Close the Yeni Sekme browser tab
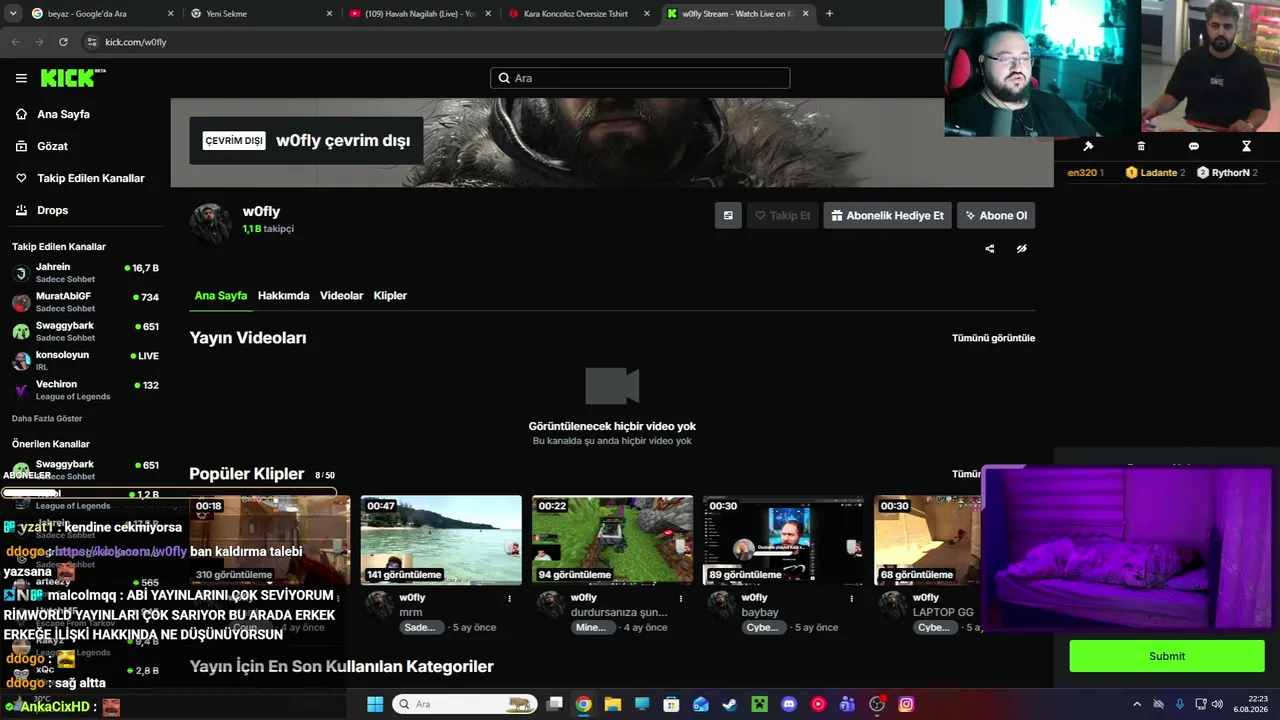The width and height of the screenshot is (1280, 720). (x=330, y=14)
